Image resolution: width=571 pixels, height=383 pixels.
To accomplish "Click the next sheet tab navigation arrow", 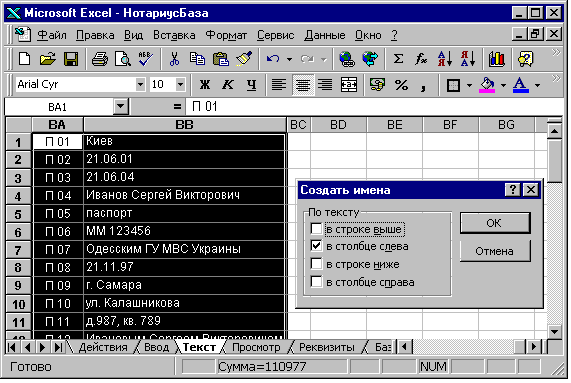I will tap(43, 347).
